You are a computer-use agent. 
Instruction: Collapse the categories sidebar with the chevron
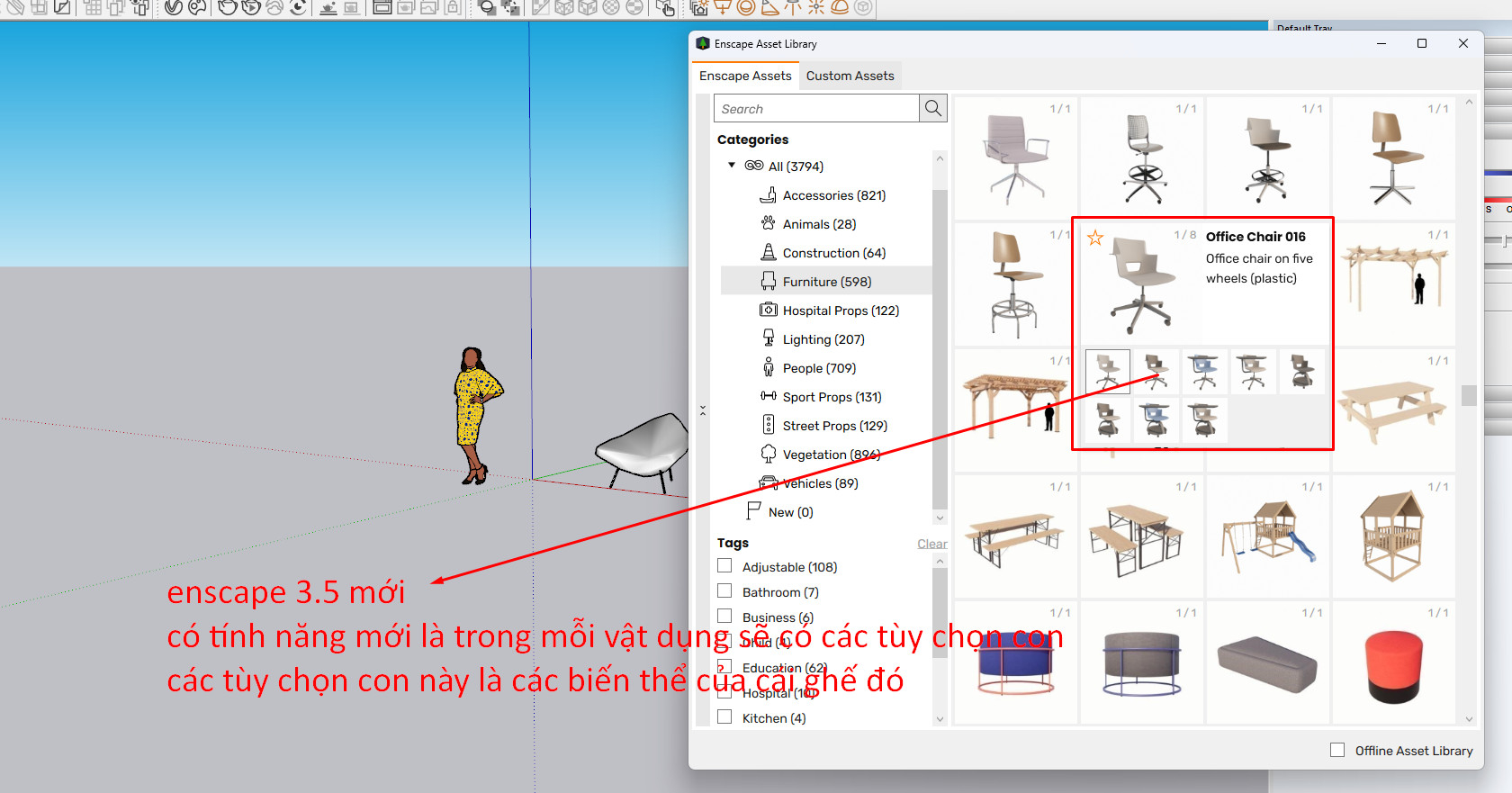[x=703, y=410]
